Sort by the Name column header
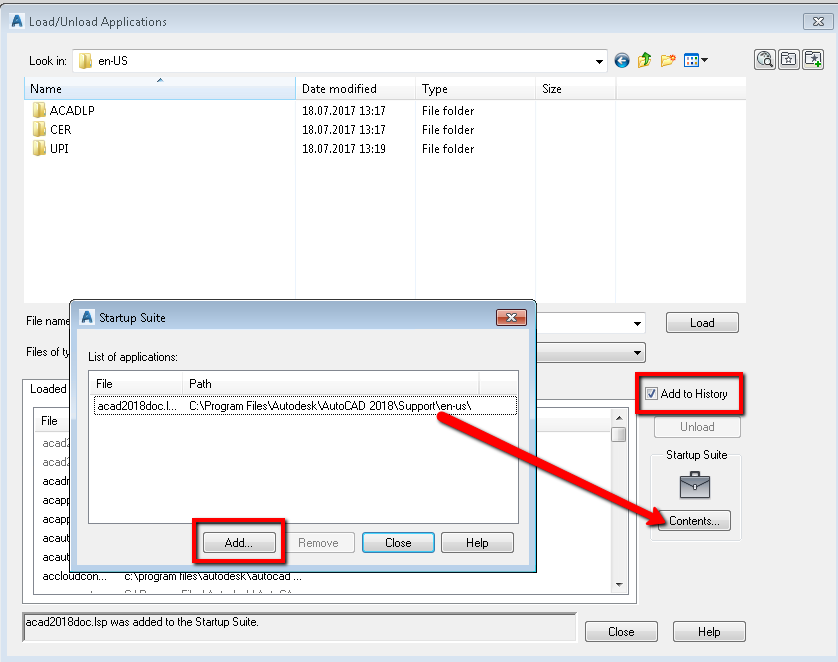The image size is (838, 662). coord(160,89)
